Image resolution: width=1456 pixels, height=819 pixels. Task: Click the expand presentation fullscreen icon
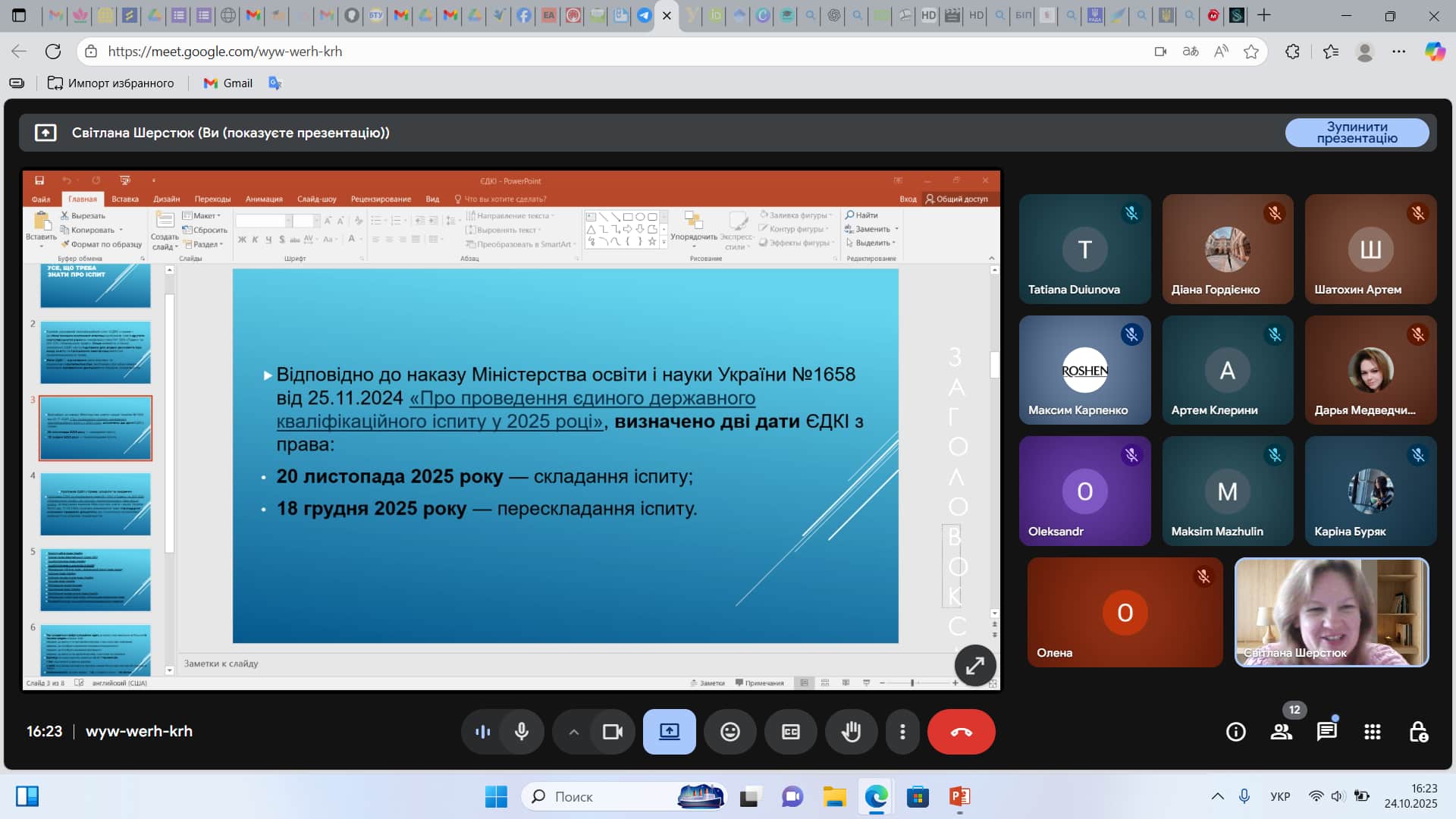click(974, 666)
